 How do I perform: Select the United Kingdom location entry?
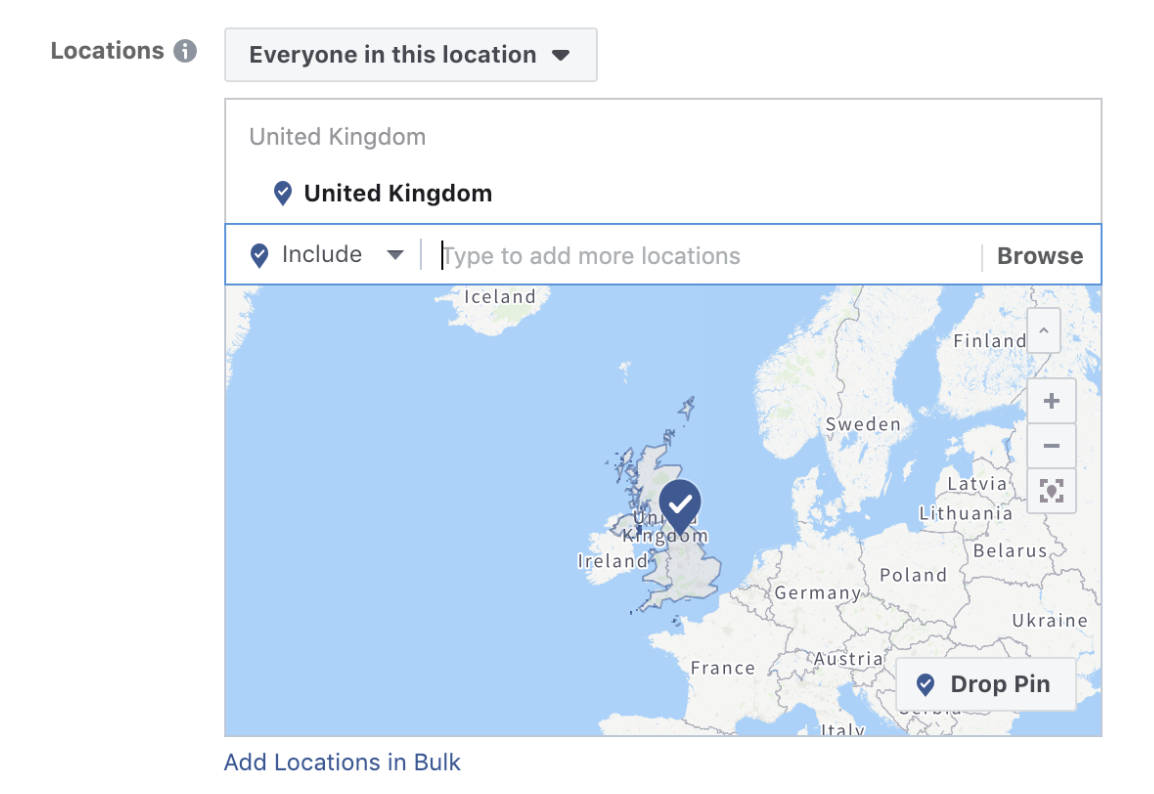pos(397,193)
